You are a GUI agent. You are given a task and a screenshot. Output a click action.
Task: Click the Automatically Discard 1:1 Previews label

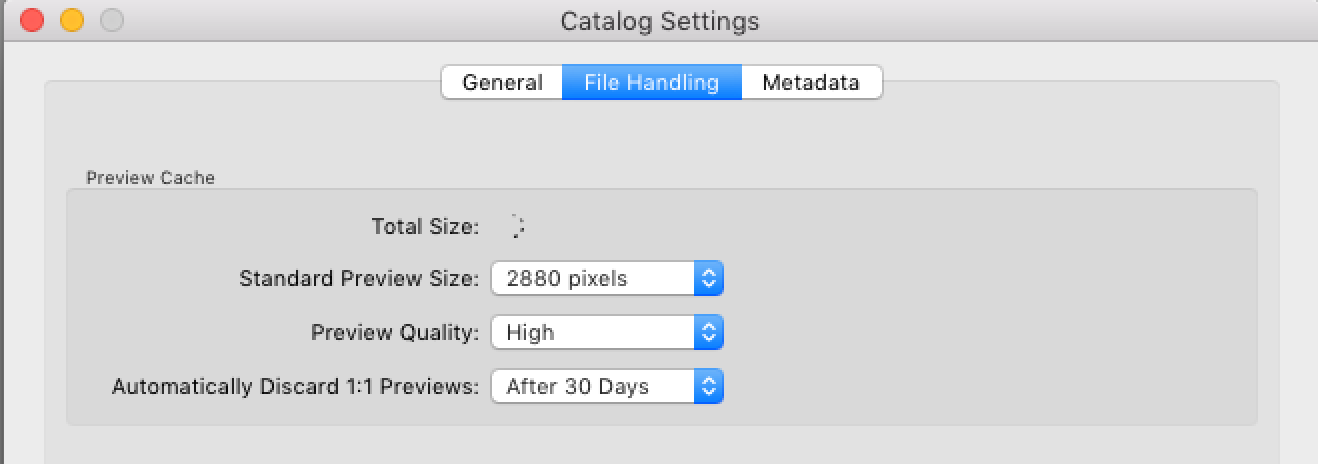295,386
